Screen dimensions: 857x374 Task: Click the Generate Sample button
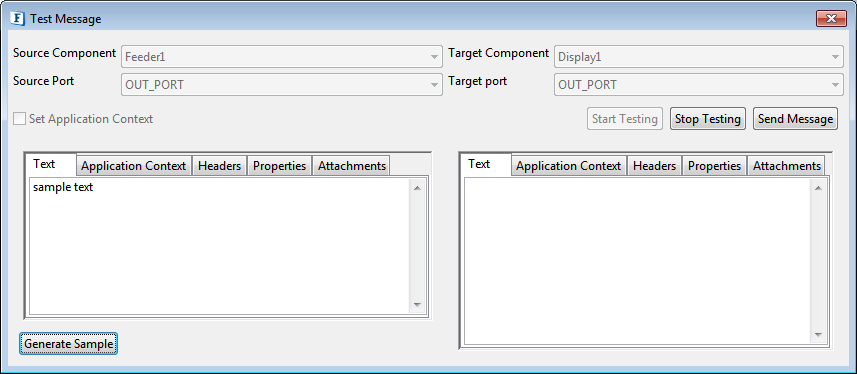coord(68,344)
